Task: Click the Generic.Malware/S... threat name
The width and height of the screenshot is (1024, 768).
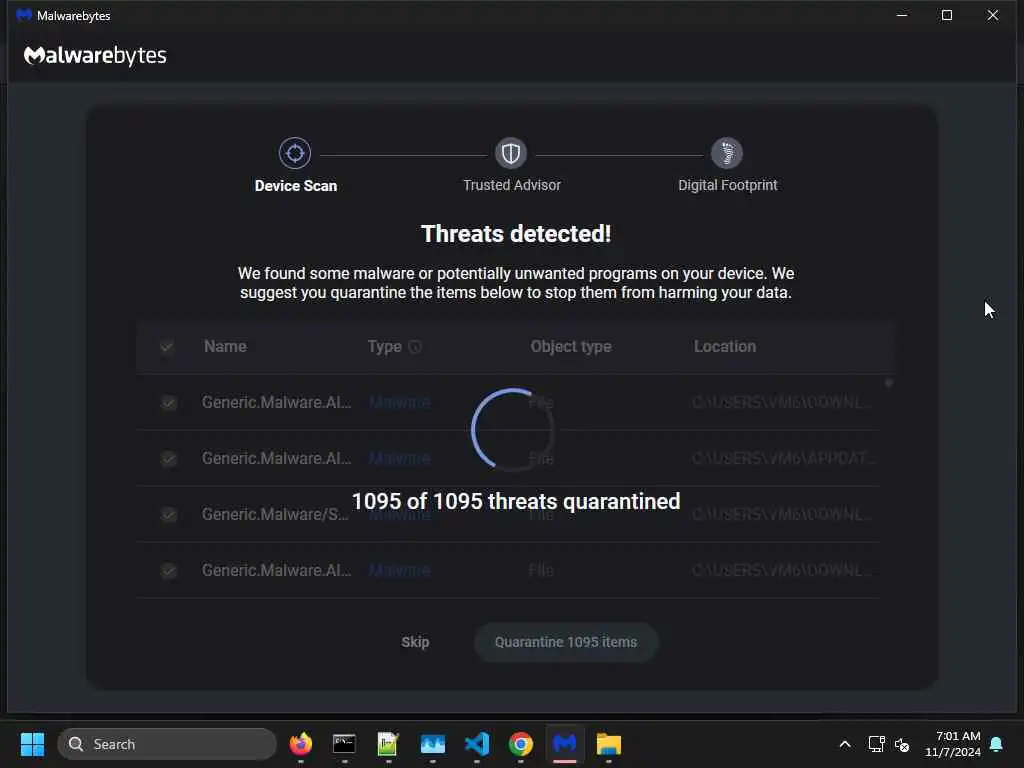Action: (275, 515)
